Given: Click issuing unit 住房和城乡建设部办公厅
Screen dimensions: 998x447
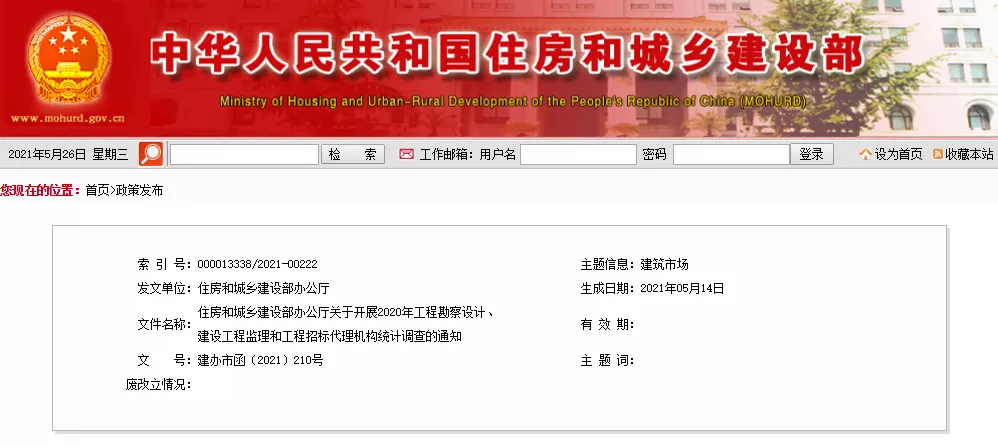Looking at the screenshot, I should tap(263, 288).
